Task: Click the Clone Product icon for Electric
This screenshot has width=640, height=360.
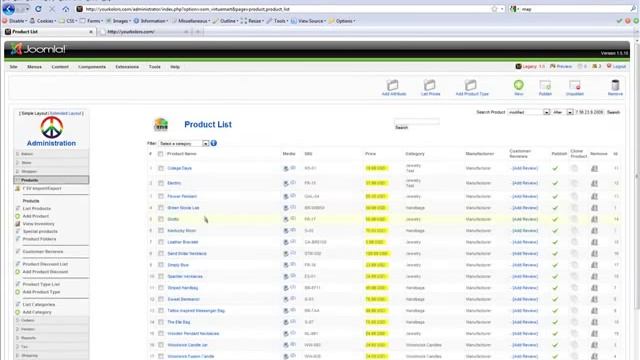Action: [574, 183]
